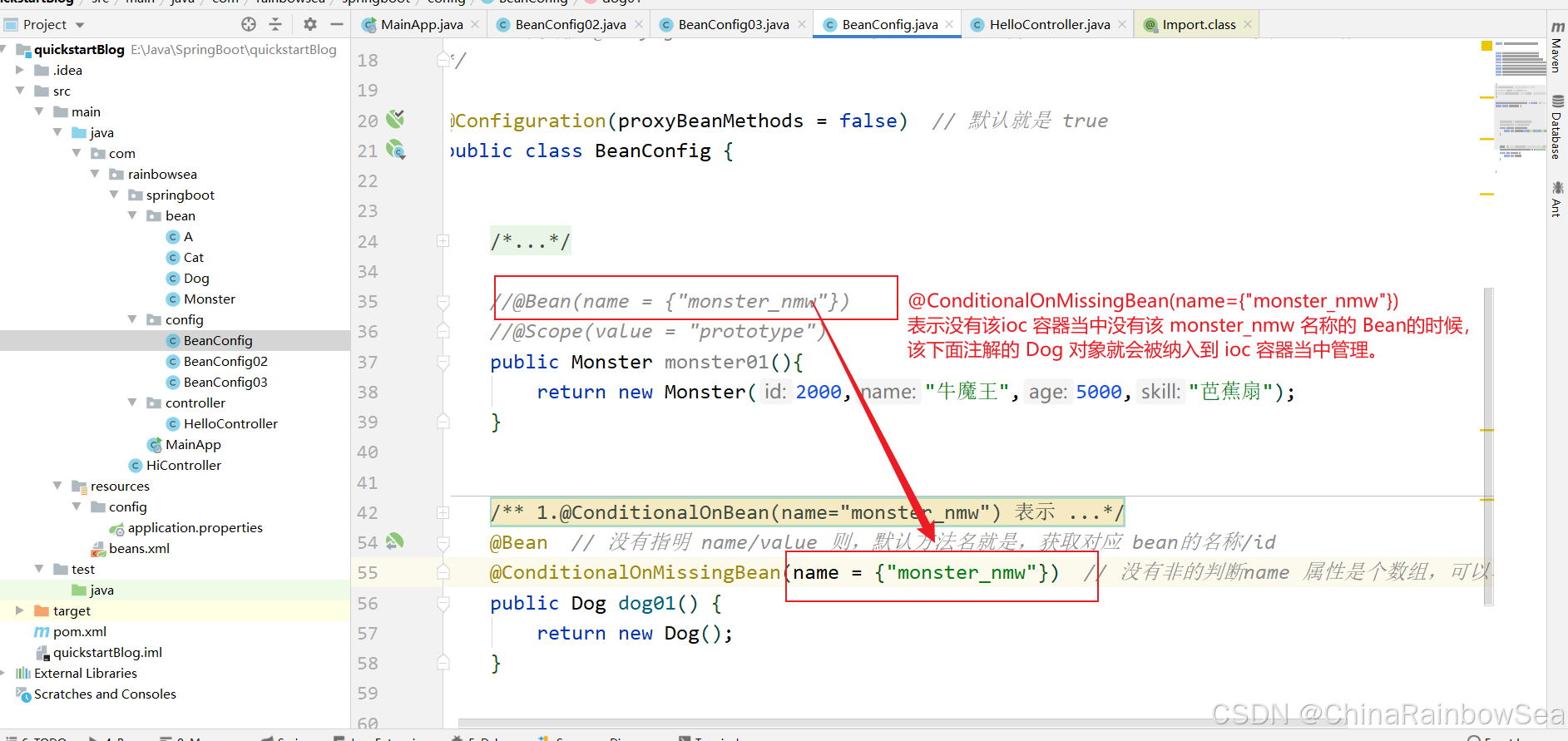
Task: Click the springboot package
Action: coord(171,195)
